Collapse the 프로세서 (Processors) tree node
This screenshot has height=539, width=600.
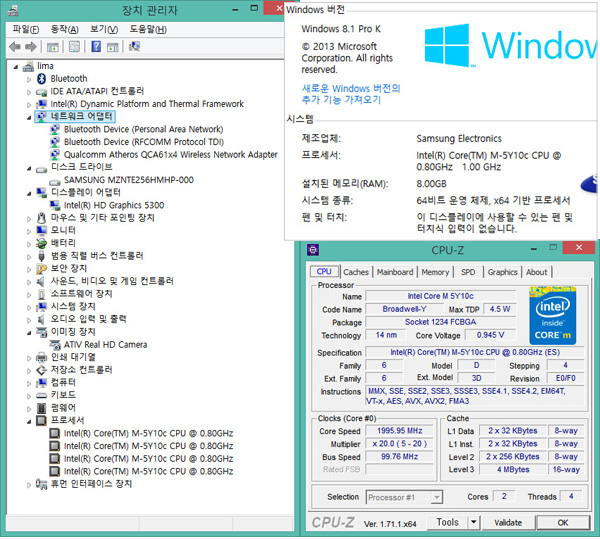point(27,421)
